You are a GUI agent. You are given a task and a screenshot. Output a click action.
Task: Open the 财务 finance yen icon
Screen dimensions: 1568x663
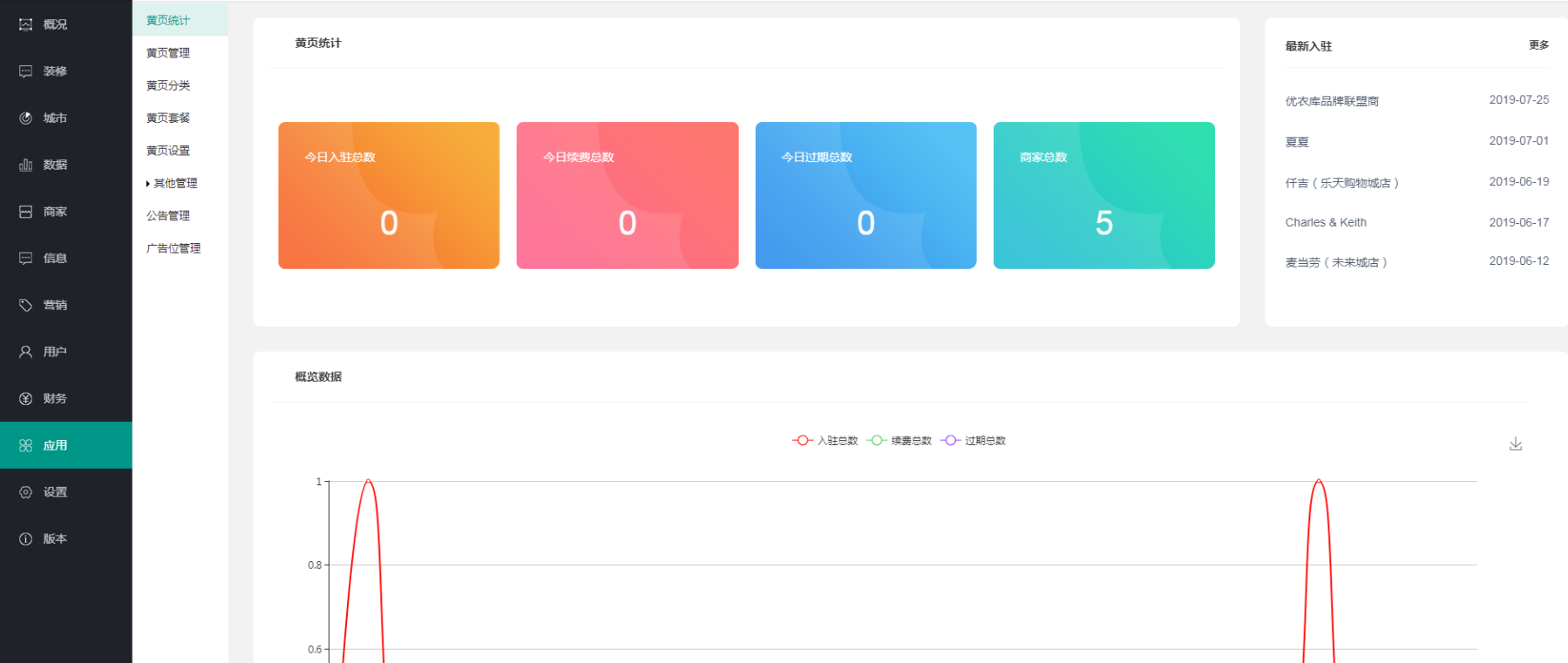click(x=25, y=398)
